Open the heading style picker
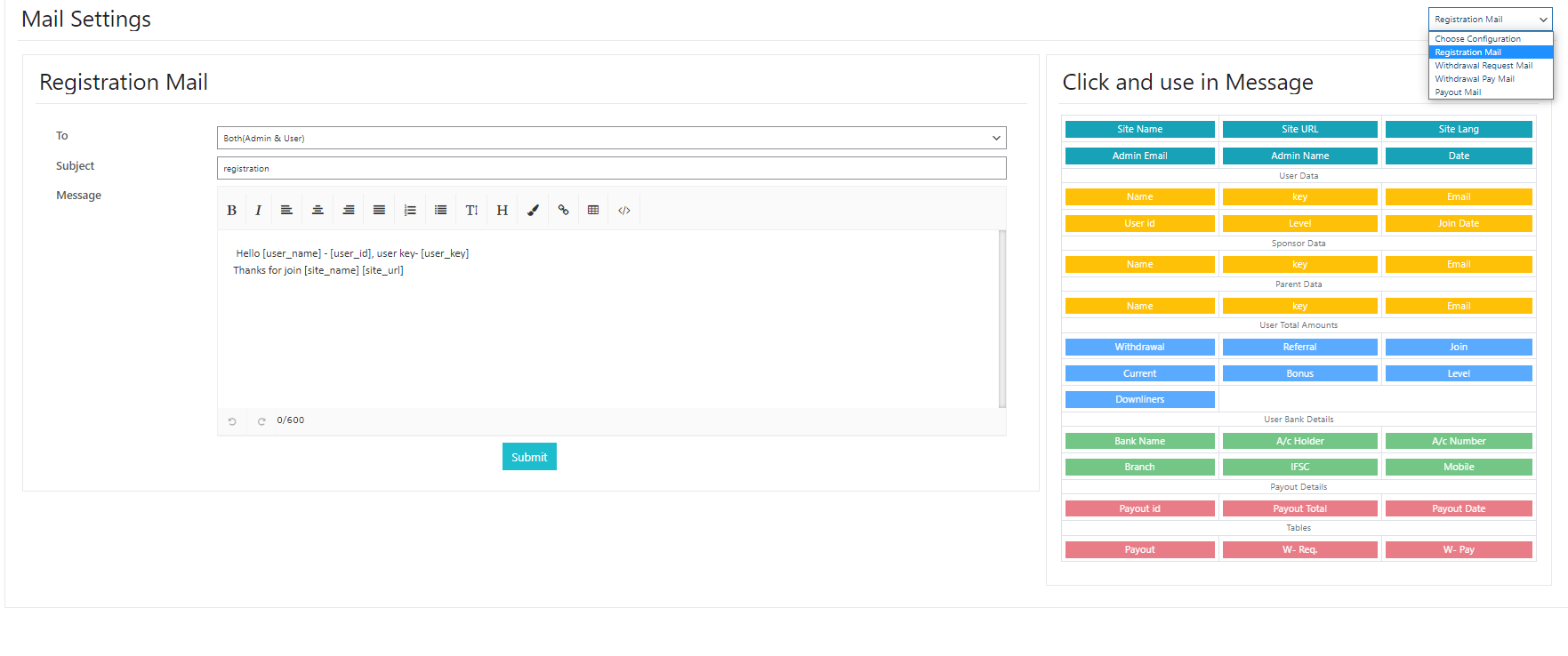This screenshot has width=1568, height=656. [503, 211]
